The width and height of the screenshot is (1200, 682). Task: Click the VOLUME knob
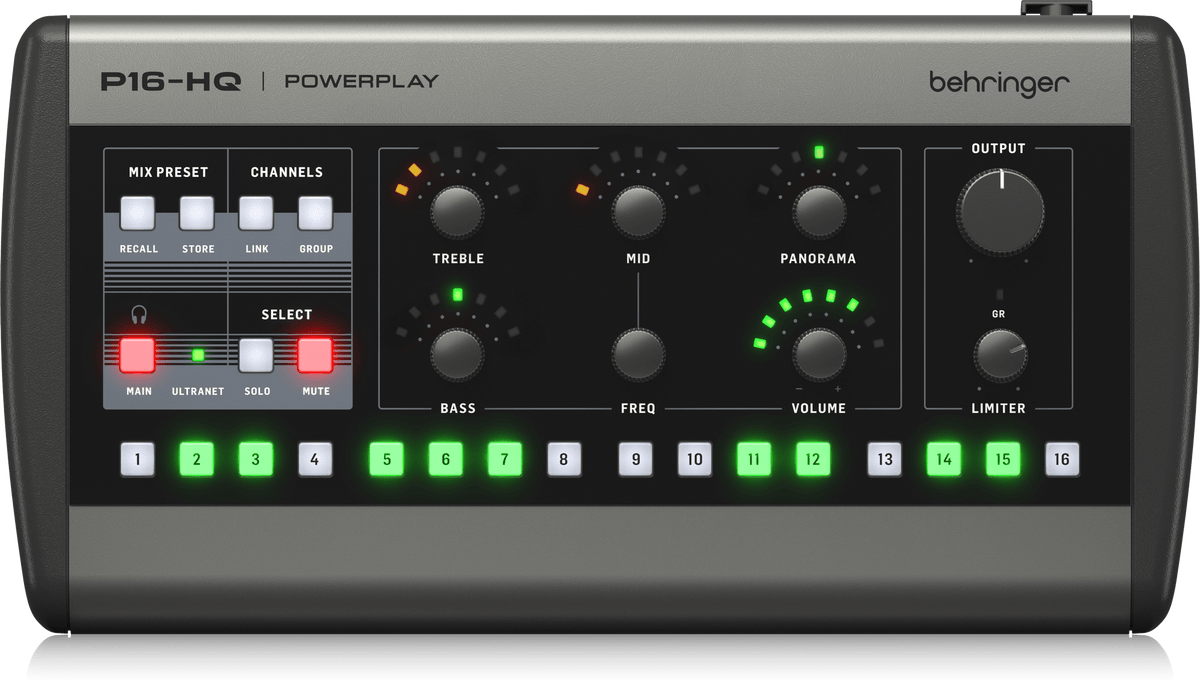[819, 354]
